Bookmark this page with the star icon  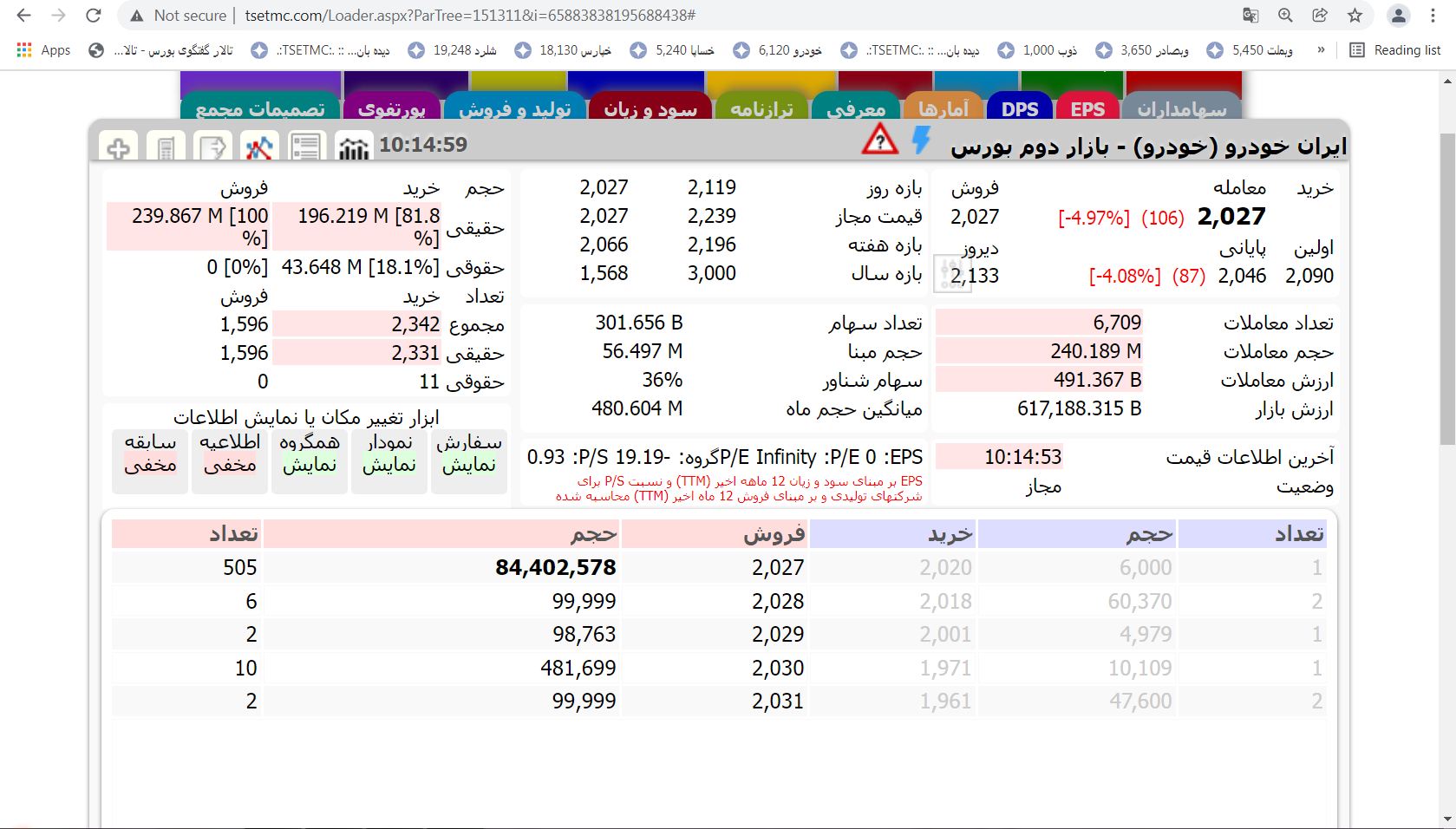tap(1355, 16)
